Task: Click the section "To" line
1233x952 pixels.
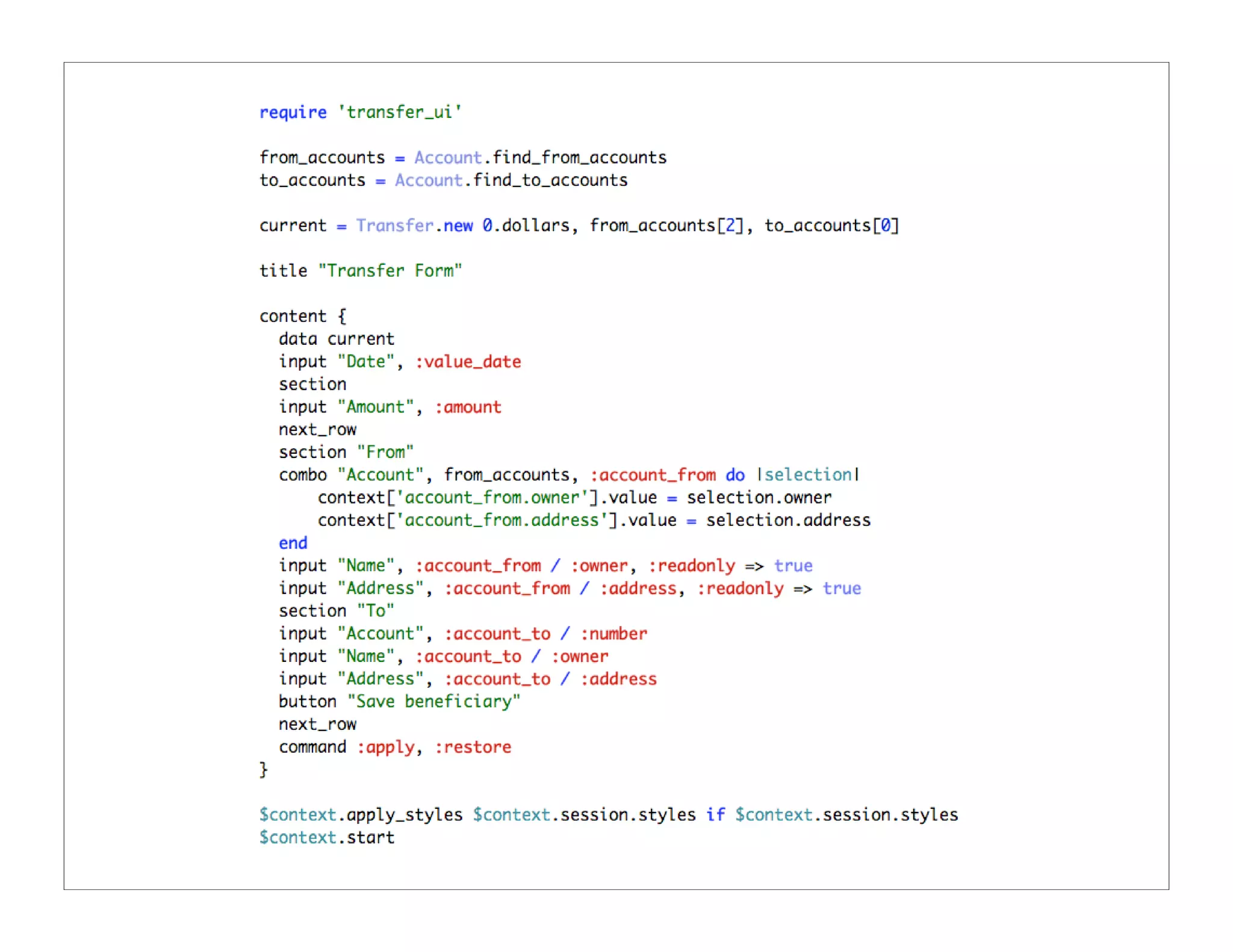Action: click(x=337, y=611)
